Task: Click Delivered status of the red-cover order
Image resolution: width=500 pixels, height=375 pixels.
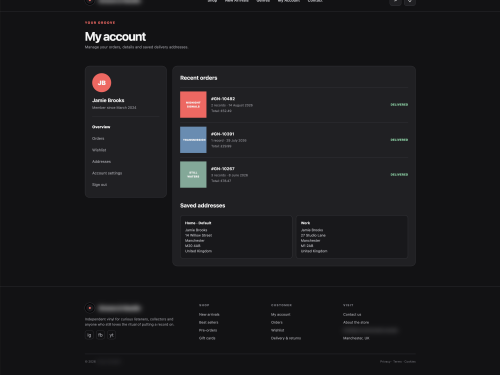Action: (399, 105)
